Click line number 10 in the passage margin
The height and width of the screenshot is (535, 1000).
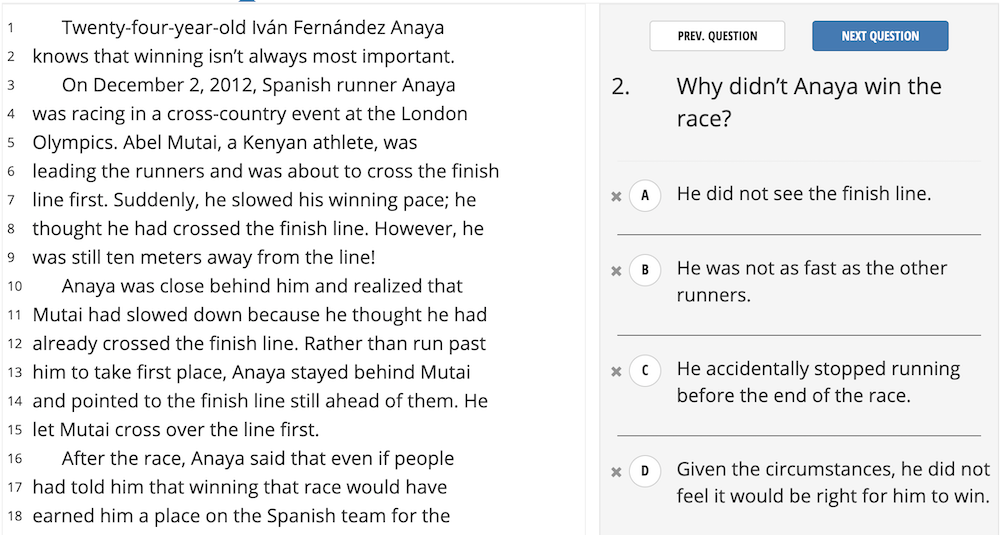pos(15,286)
